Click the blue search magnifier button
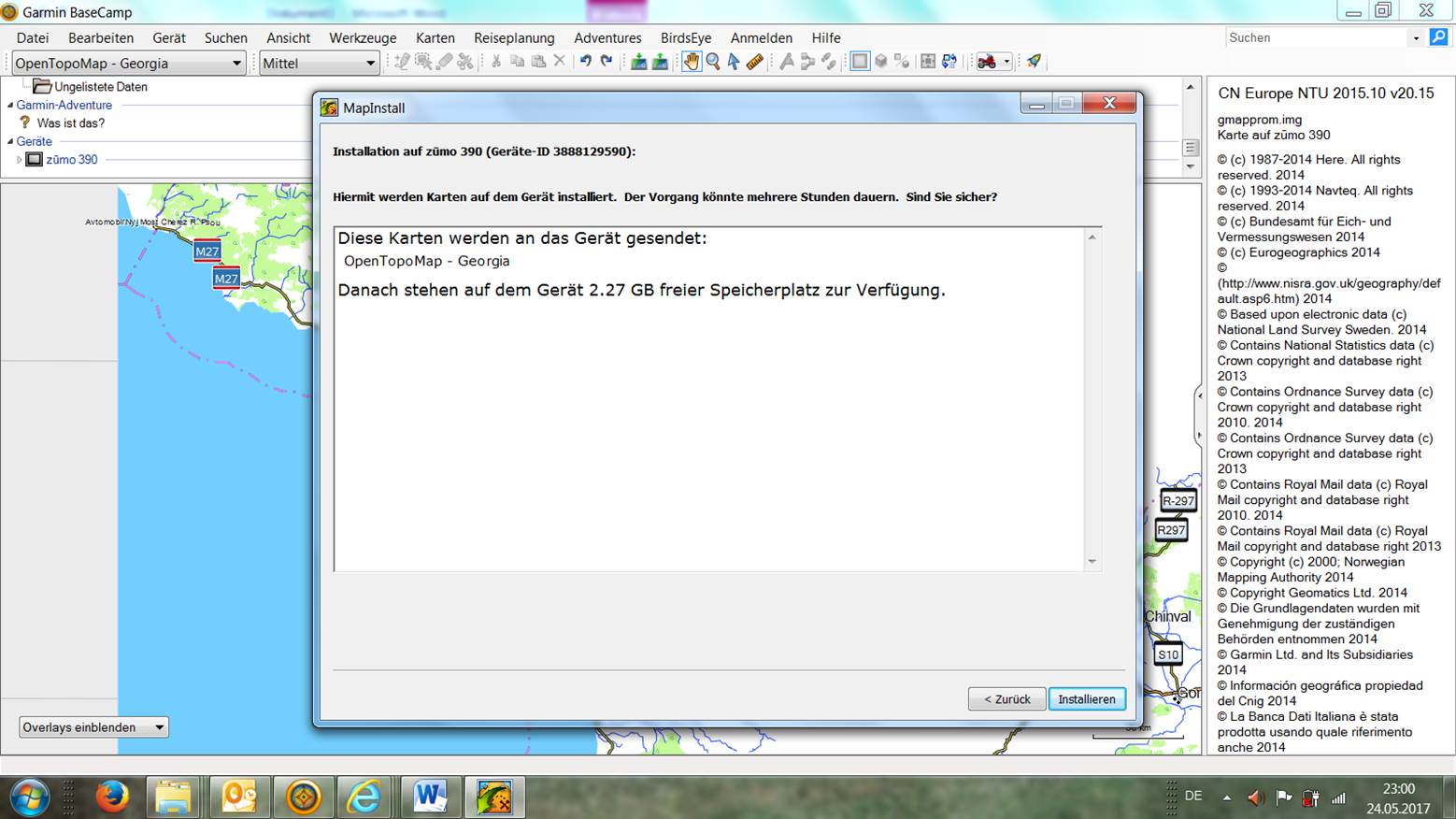The height and width of the screenshot is (819, 1456). click(x=1438, y=37)
